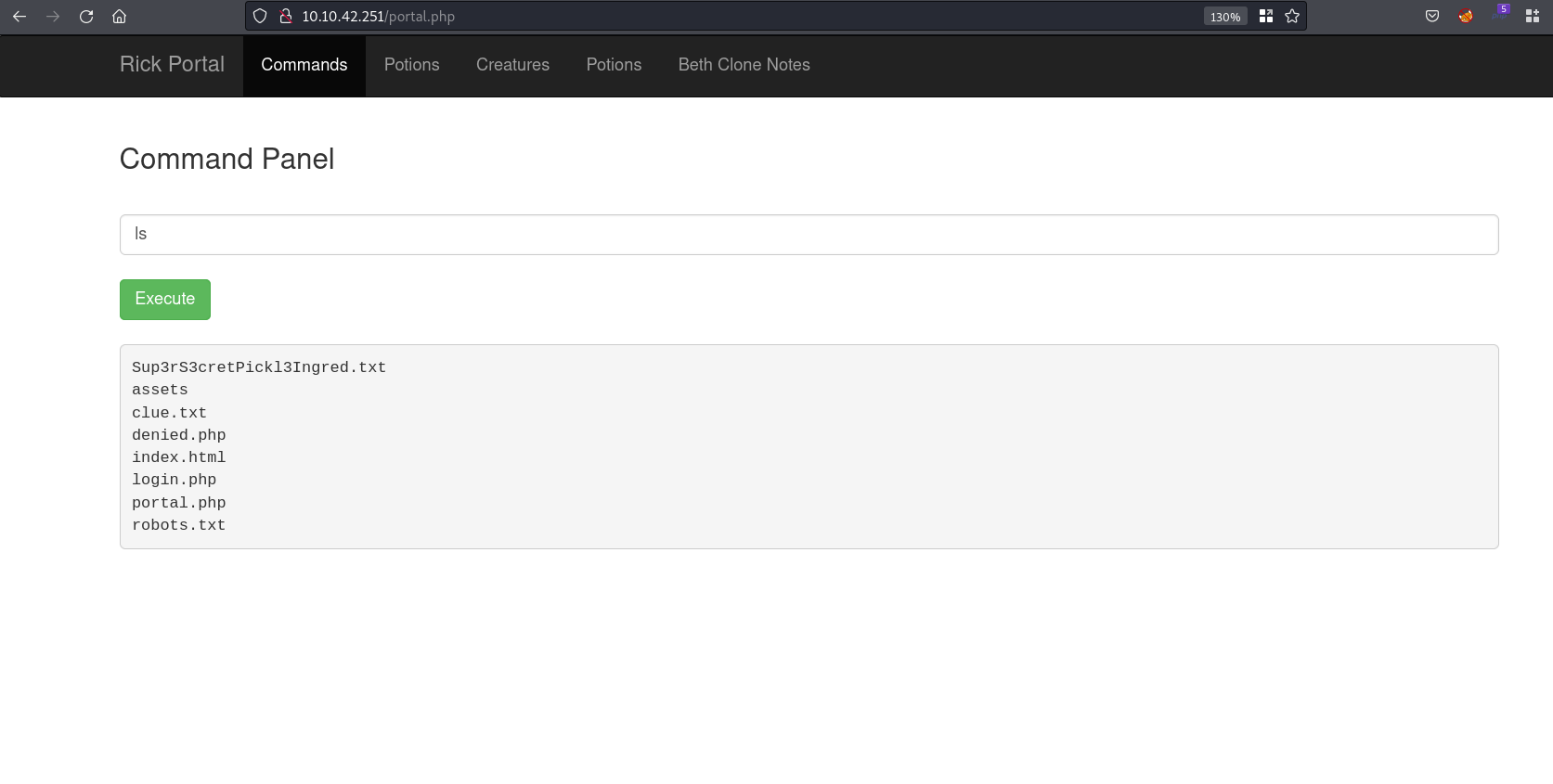Focus the command input containing ls

pos(809,235)
